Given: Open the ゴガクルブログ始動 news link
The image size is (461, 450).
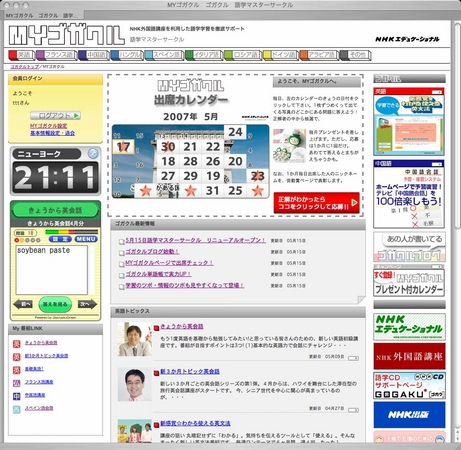Looking at the screenshot, I should click(152, 252).
